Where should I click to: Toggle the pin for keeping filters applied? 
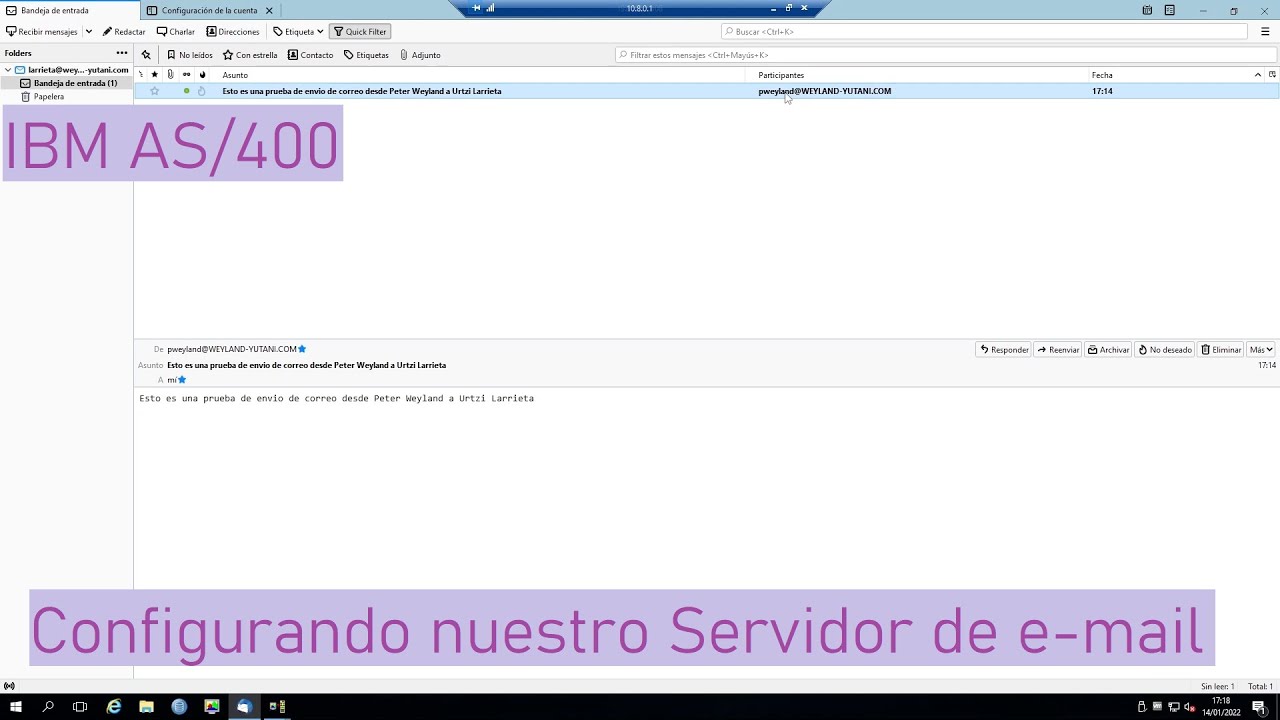coord(146,55)
